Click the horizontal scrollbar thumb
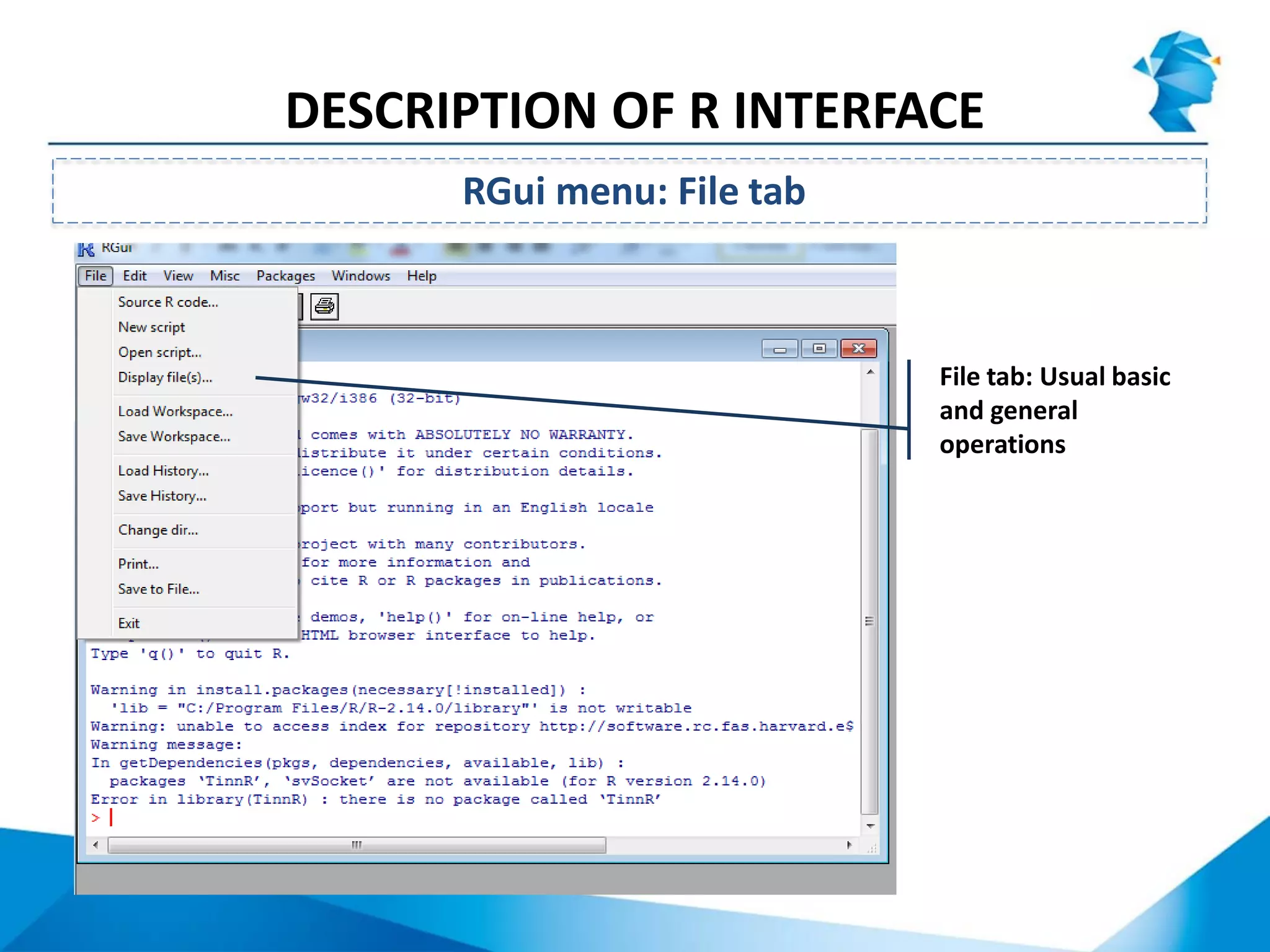This screenshot has width=1270, height=952. point(357,845)
